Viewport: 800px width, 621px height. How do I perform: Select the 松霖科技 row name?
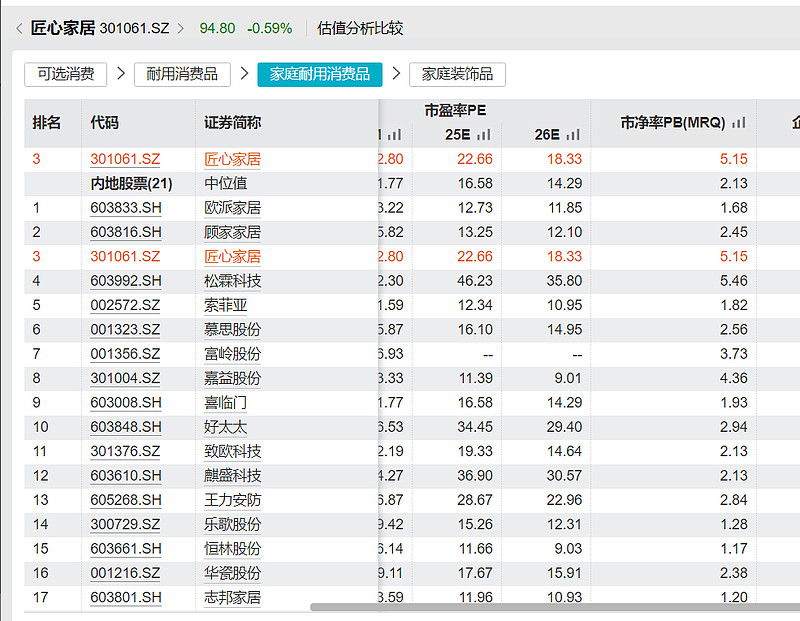pos(233,281)
